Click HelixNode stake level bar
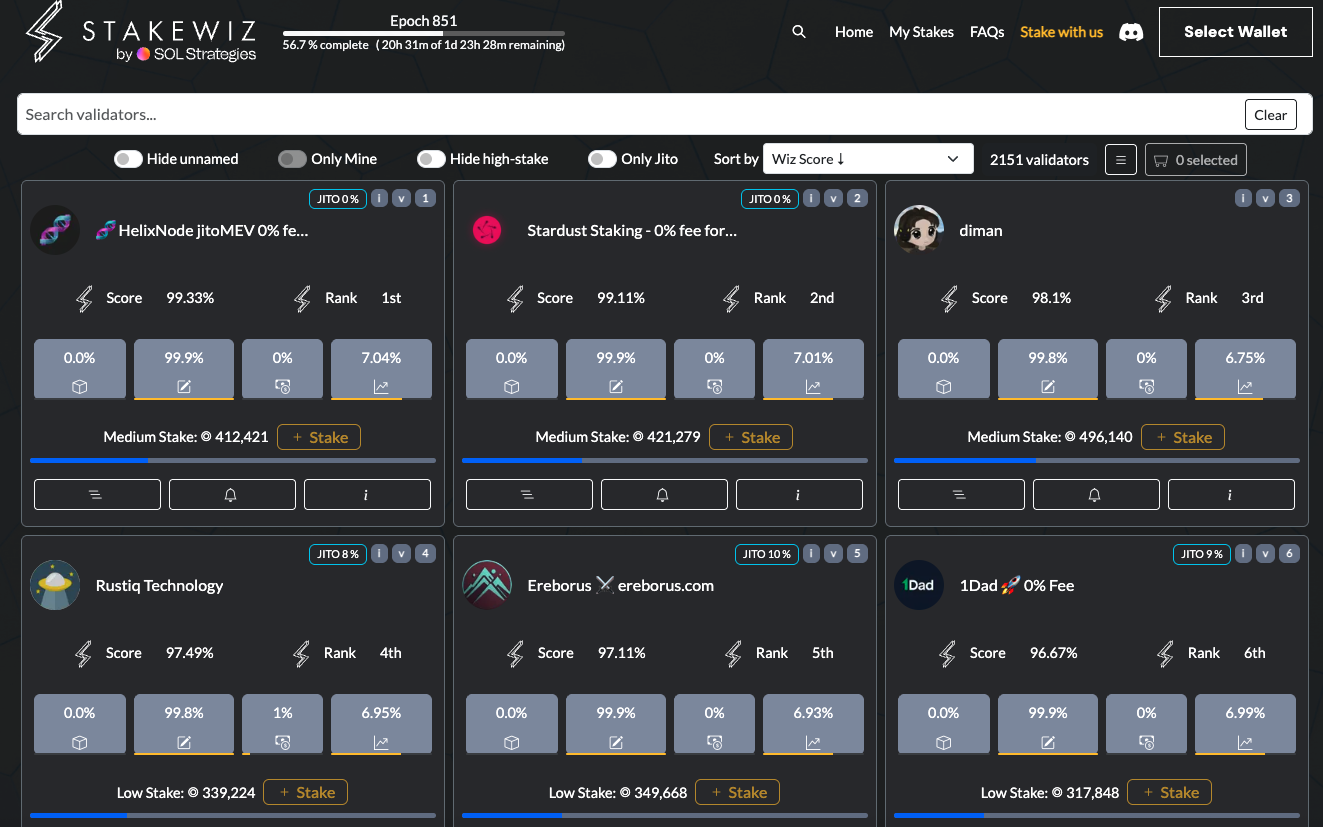The image size is (1323, 827). 233,460
